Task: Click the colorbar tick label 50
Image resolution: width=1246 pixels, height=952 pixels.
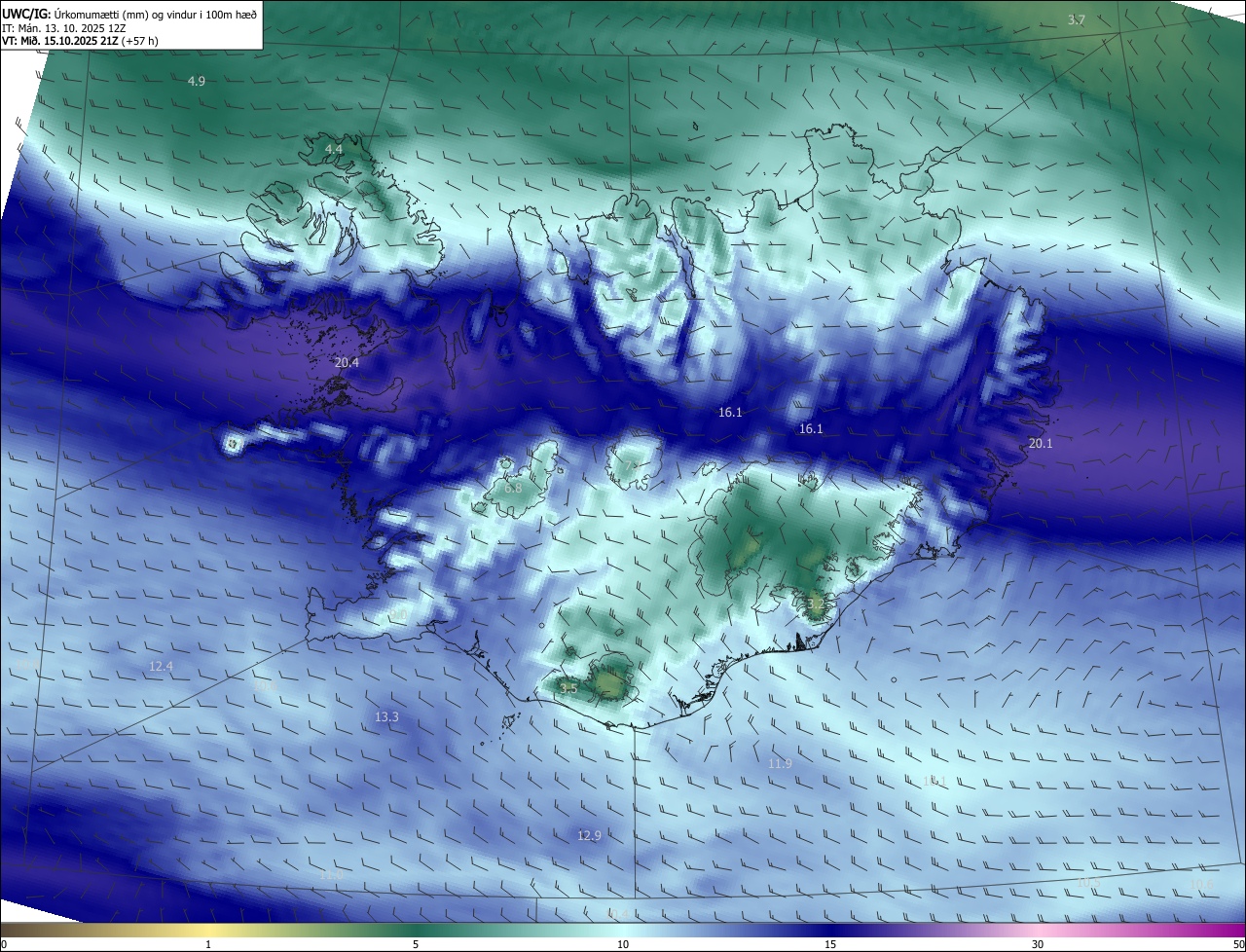Action: pos(1238,944)
